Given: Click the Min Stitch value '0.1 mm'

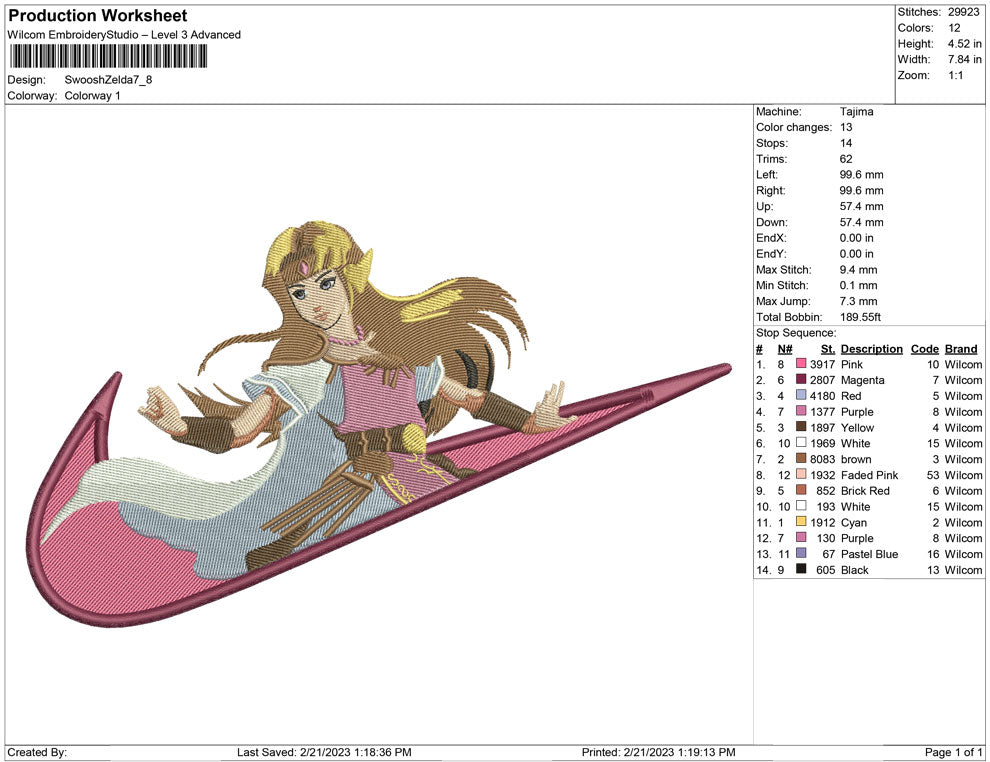Looking at the screenshot, I should click(x=859, y=285).
